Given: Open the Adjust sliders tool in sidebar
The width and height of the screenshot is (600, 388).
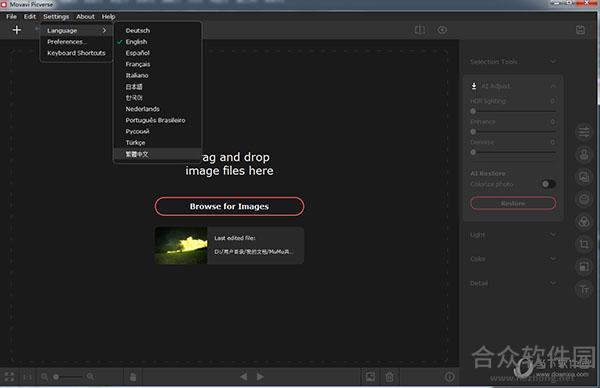Looking at the screenshot, I should pos(584,132).
